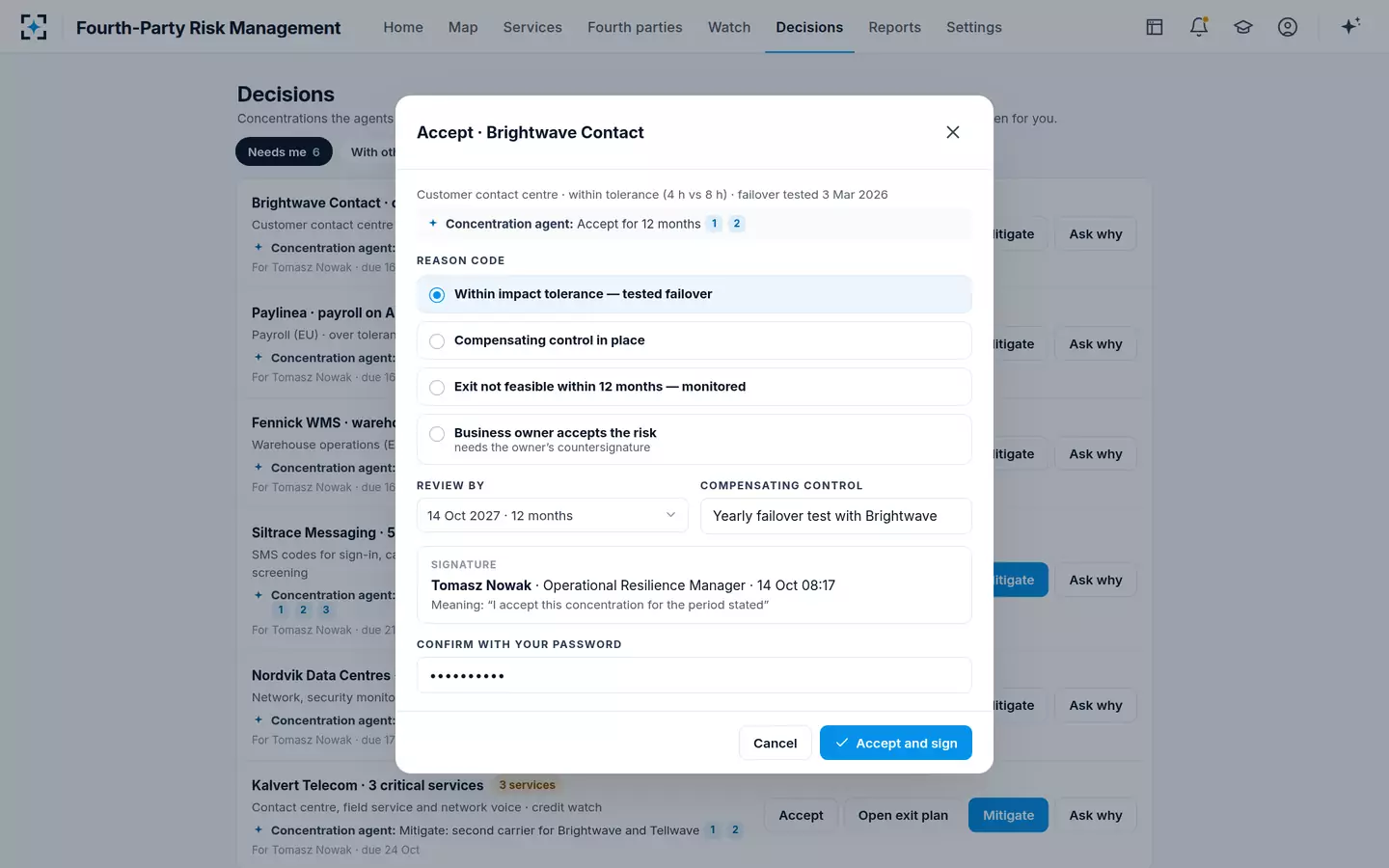
Task: Click Ask why for Siltrace Messaging
Action: point(1096,580)
